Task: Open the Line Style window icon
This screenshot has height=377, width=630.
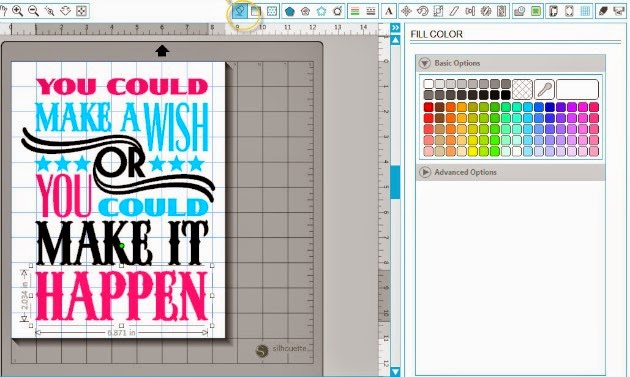Action: (371, 11)
